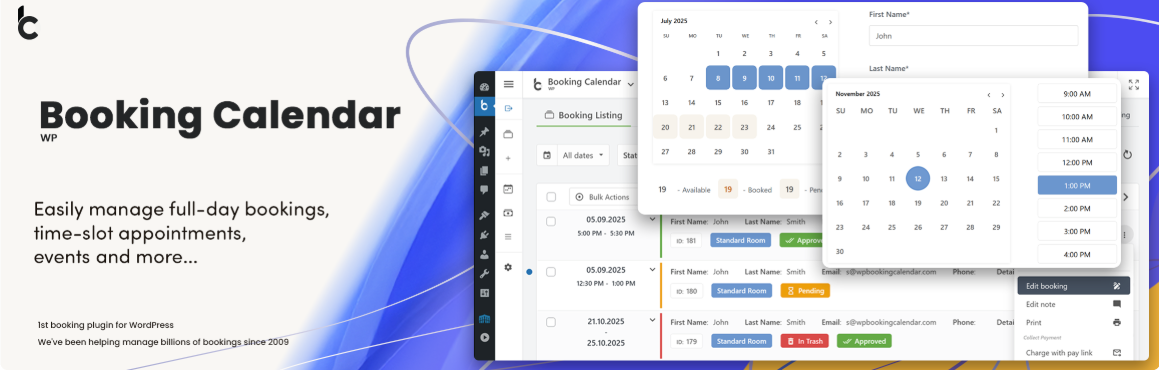Screen dimensions: 1159x371
Task: Choose the 2:00 PM time slot
Action: 1077,208
